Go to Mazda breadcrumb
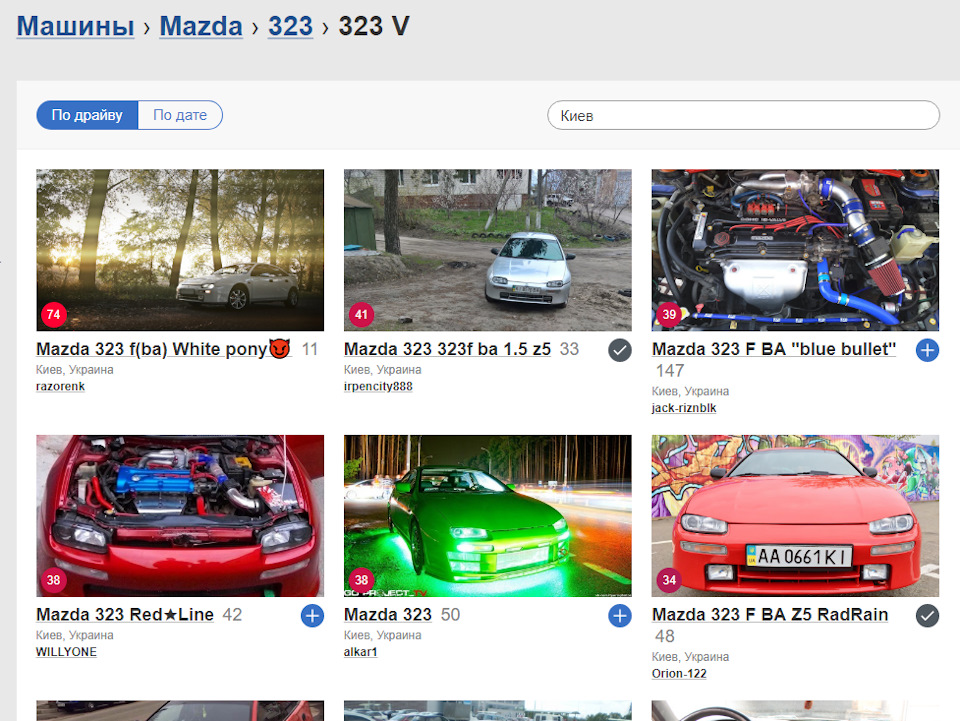This screenshot has height=721, width=960. click(201, 26)
